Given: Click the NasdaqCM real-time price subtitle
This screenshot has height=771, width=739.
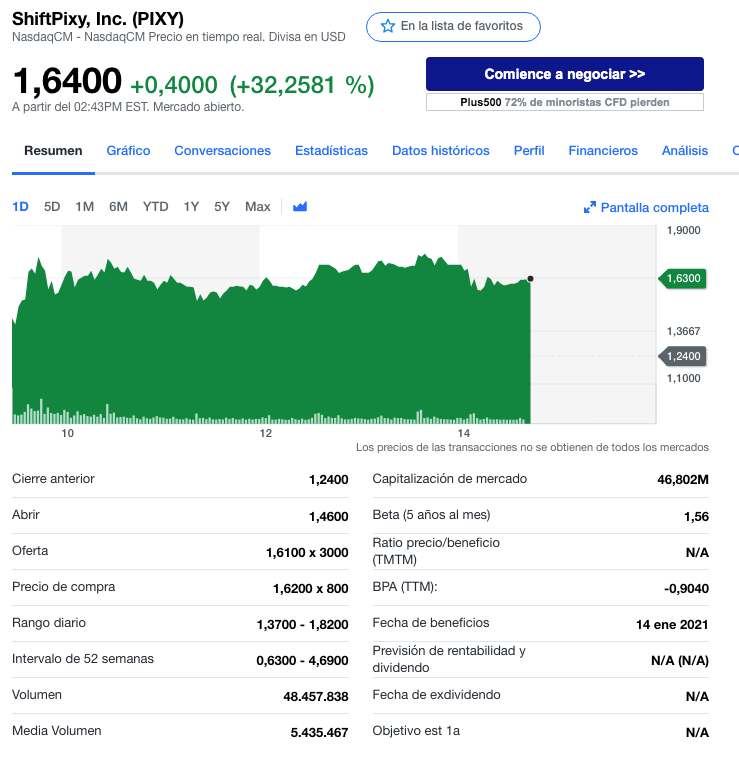Looking at the screenshot, I should 178,37.
